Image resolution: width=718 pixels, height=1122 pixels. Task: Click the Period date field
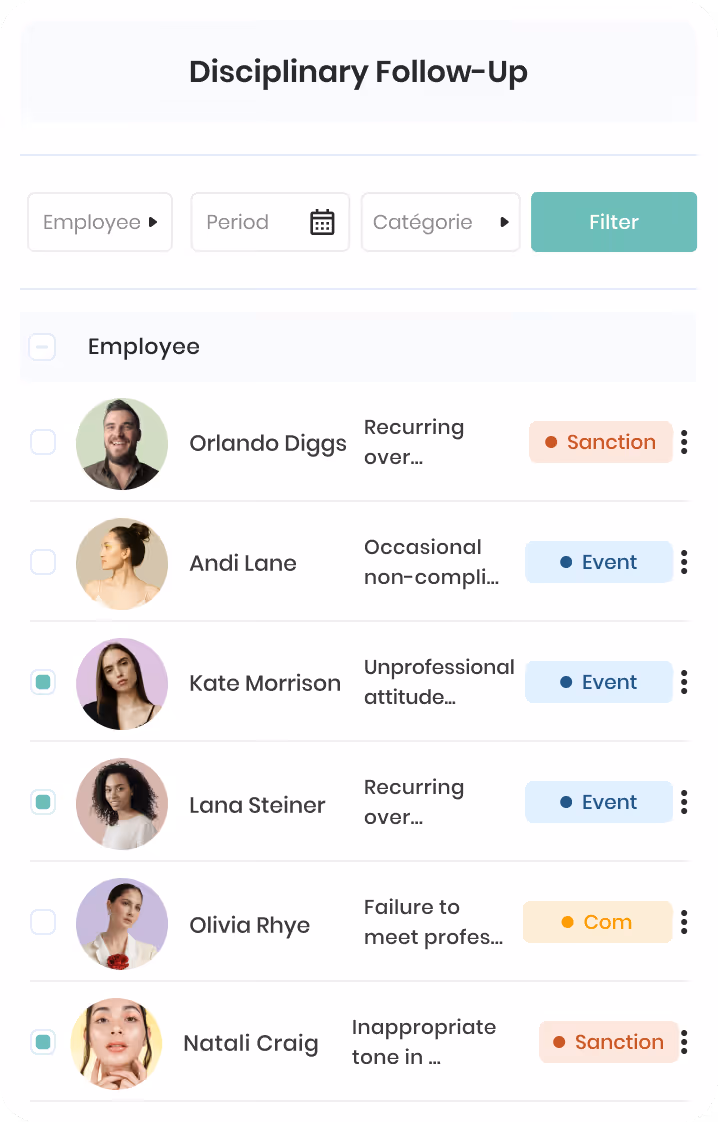click(x=270, y=222)
